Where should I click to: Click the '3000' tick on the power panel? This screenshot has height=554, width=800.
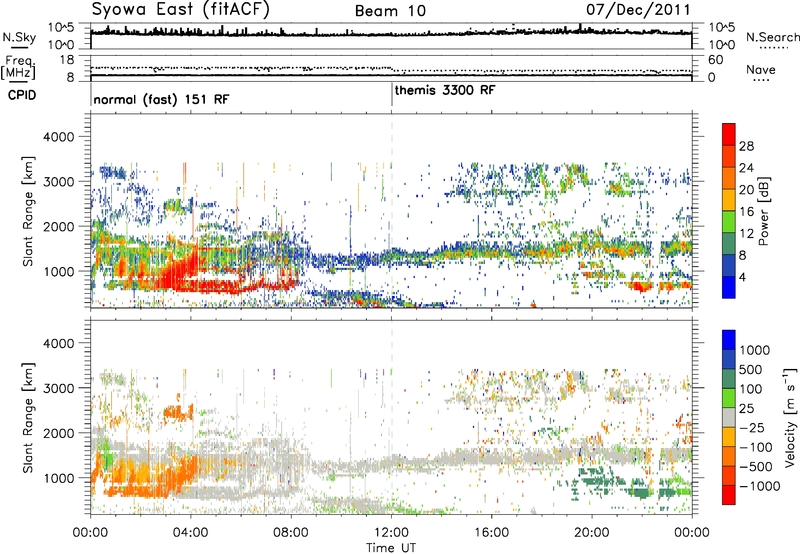[59, 182]
